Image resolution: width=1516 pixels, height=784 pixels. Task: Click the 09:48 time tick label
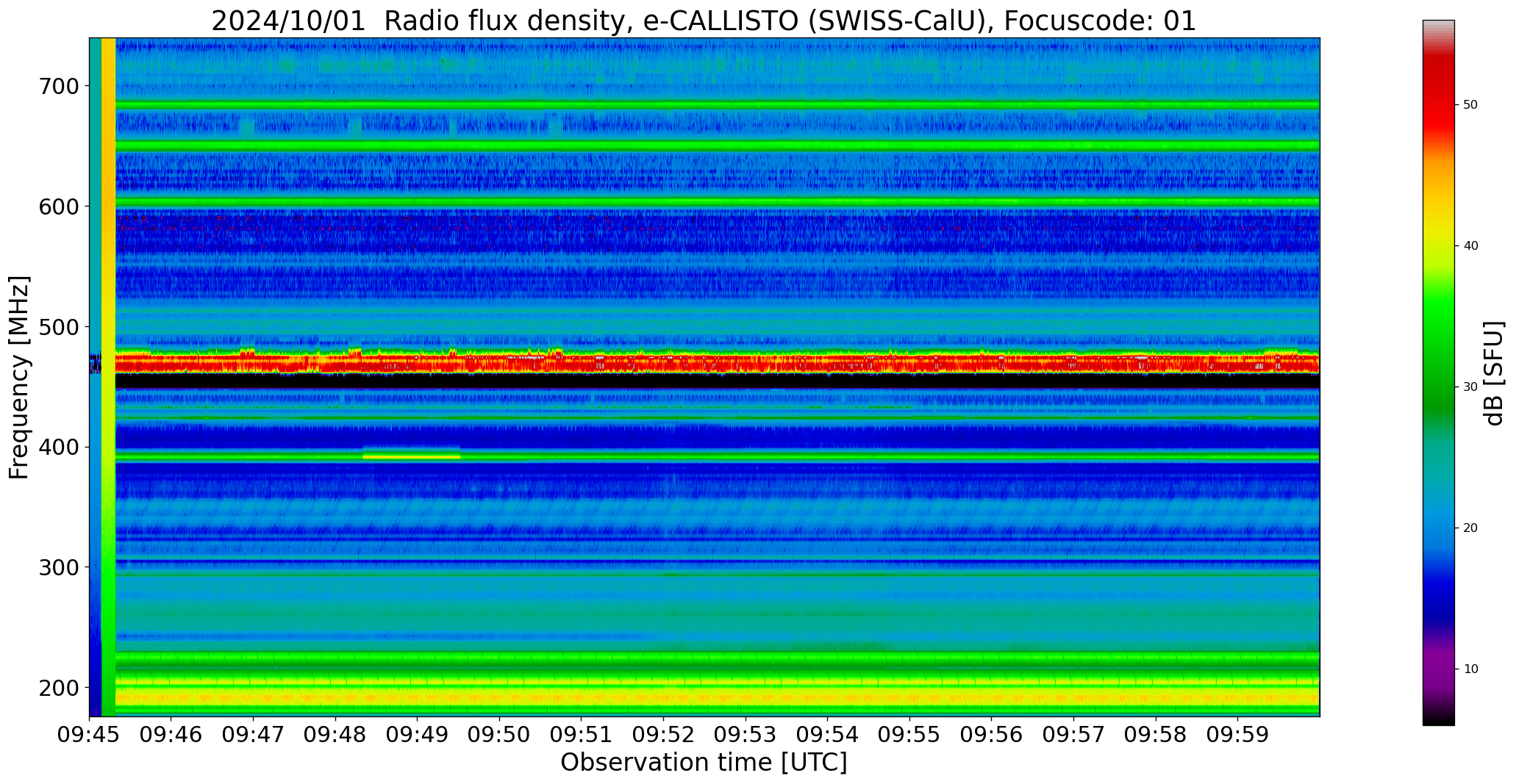click(336, 736)
